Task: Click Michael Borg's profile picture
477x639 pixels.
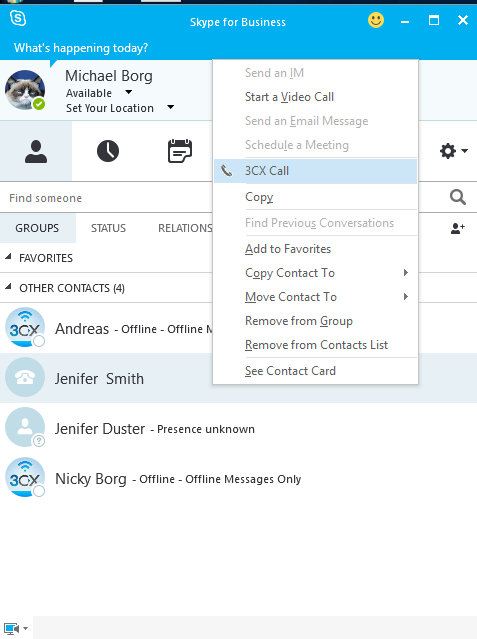Action: [x=25, y=90]
